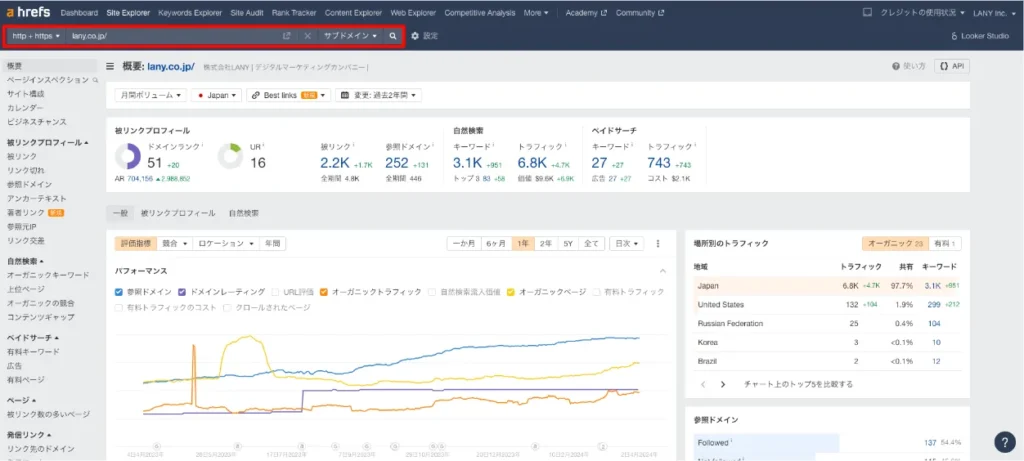Enable 有料トラフィック checkbox
This screenshot has width=1024, height=461.
pos(596,292)
